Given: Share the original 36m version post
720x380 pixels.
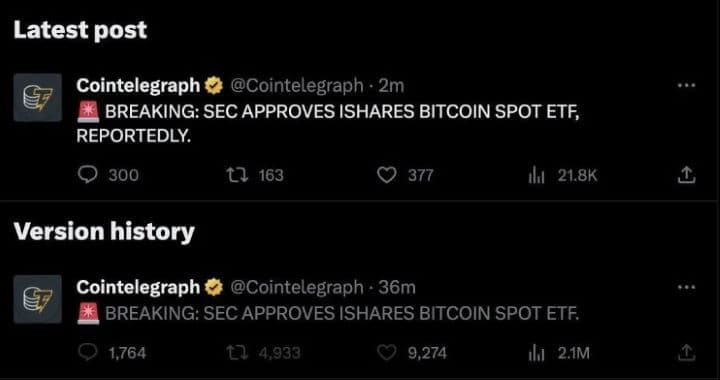Looking at the screenshot, I should click(686, 352).
